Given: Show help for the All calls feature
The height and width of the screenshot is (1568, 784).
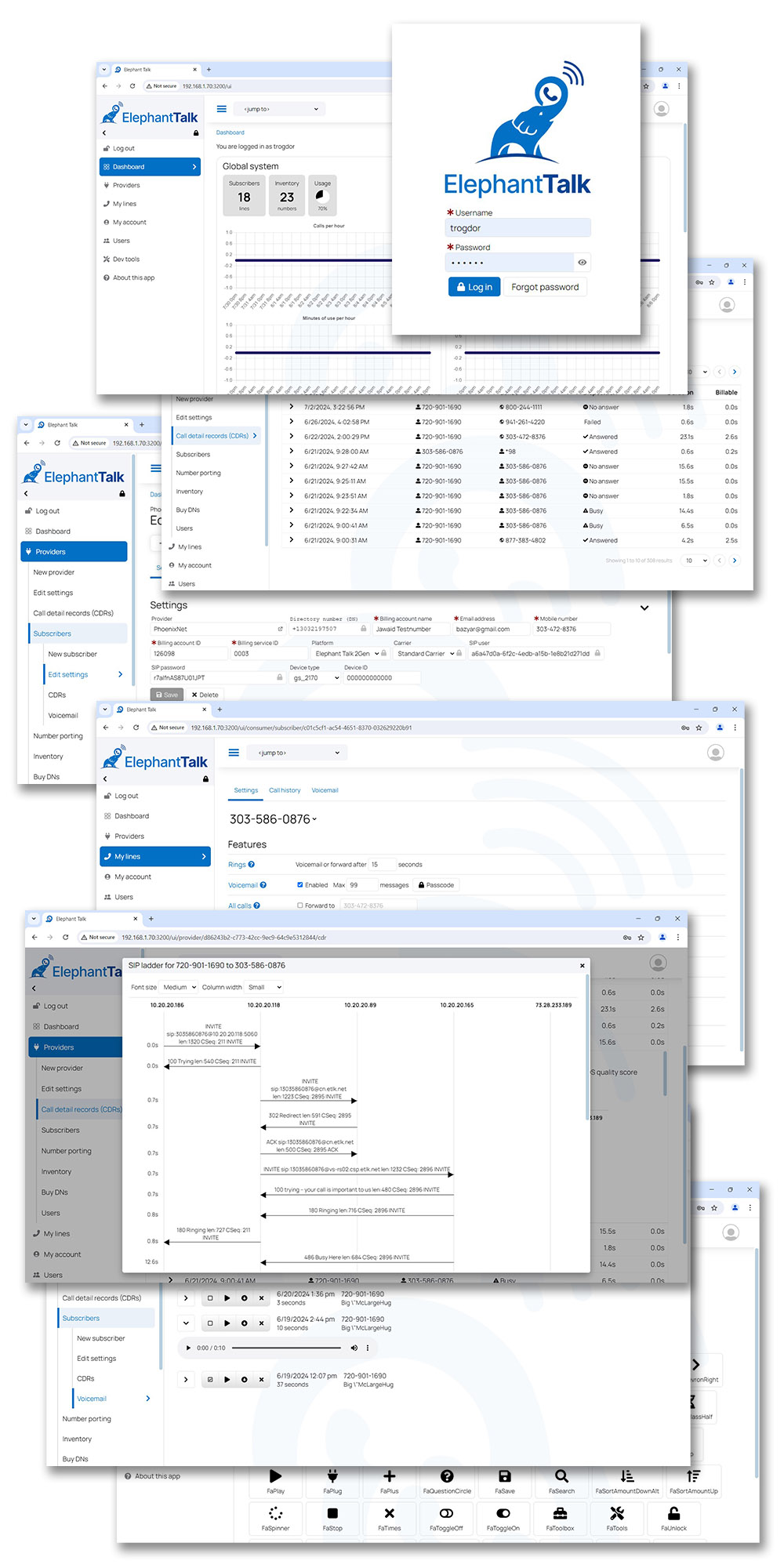Looking at the screenshot, I should coord(256,906).
